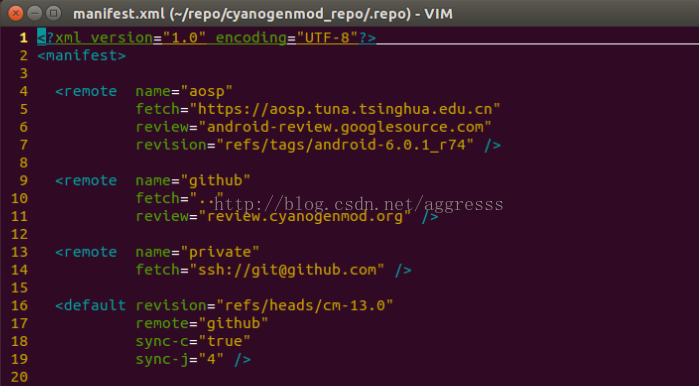Maximize the VIM window
Viewport: 699px width, 386px height.
(x=53, y=13)
